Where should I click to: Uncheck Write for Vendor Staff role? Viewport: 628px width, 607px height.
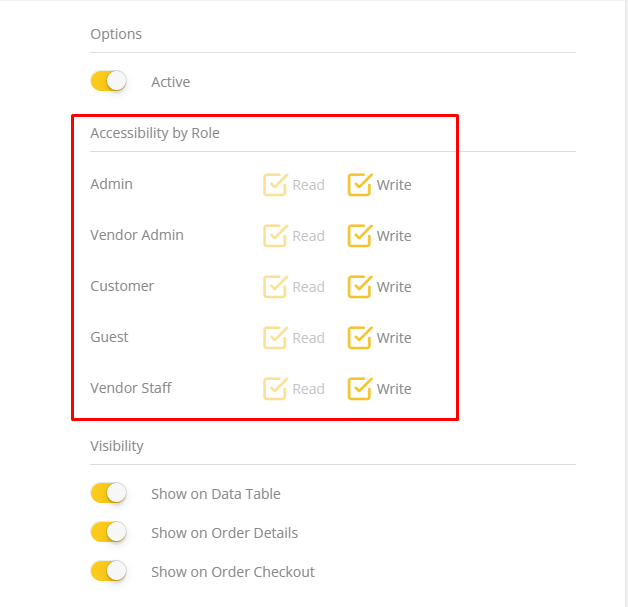(360, 389)
